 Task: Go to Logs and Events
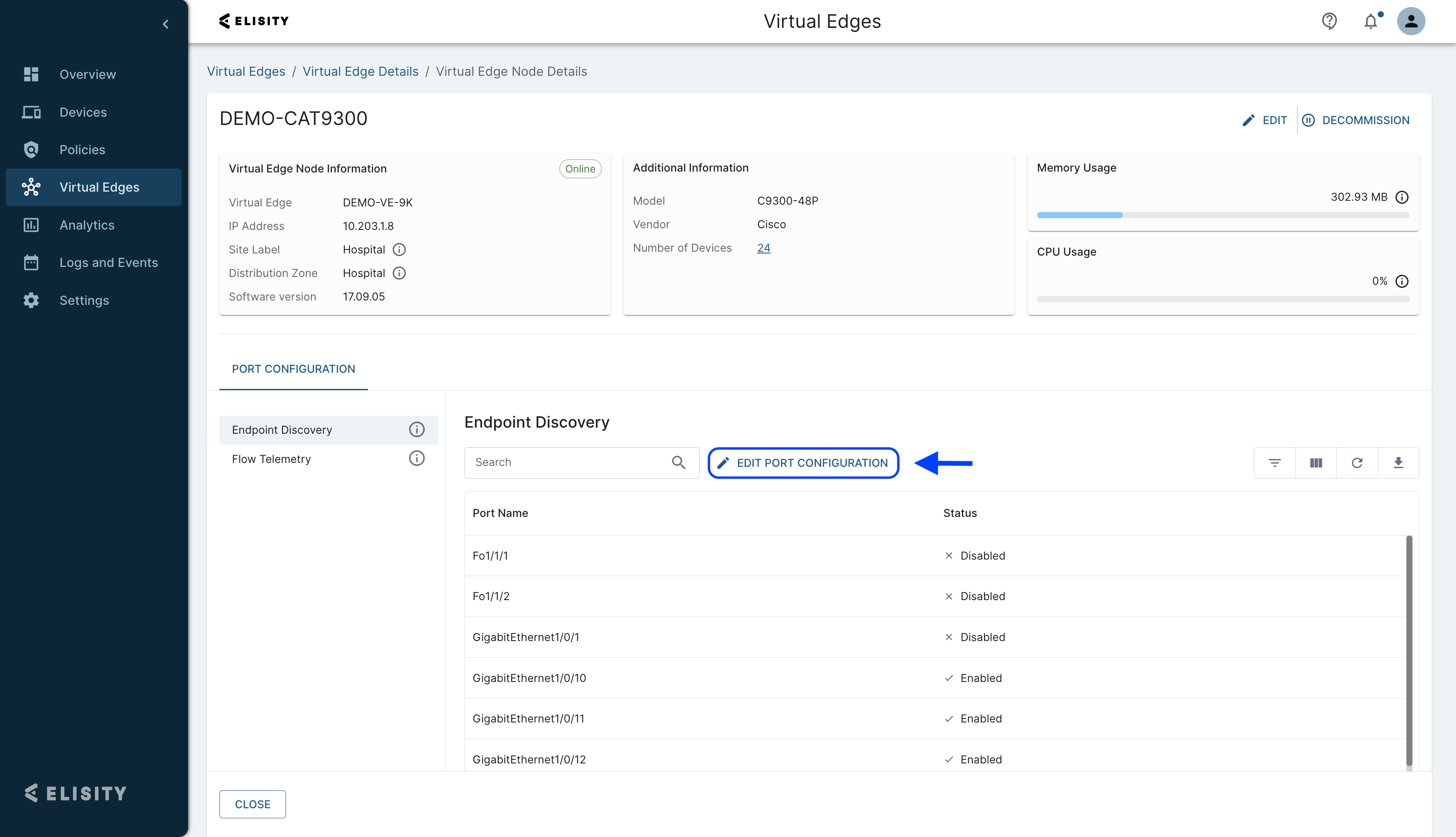pyautogui.click(x=108, y=263)
